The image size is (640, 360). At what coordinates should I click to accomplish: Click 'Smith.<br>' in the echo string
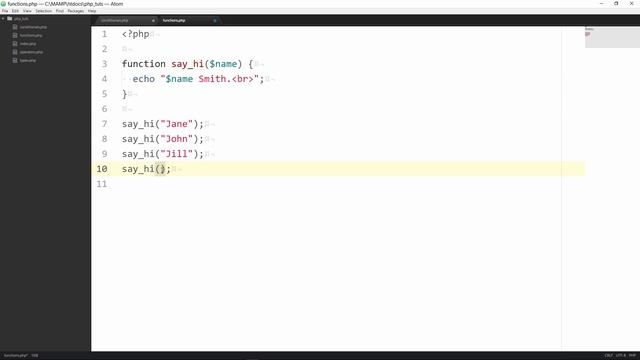tap(226, 79)
